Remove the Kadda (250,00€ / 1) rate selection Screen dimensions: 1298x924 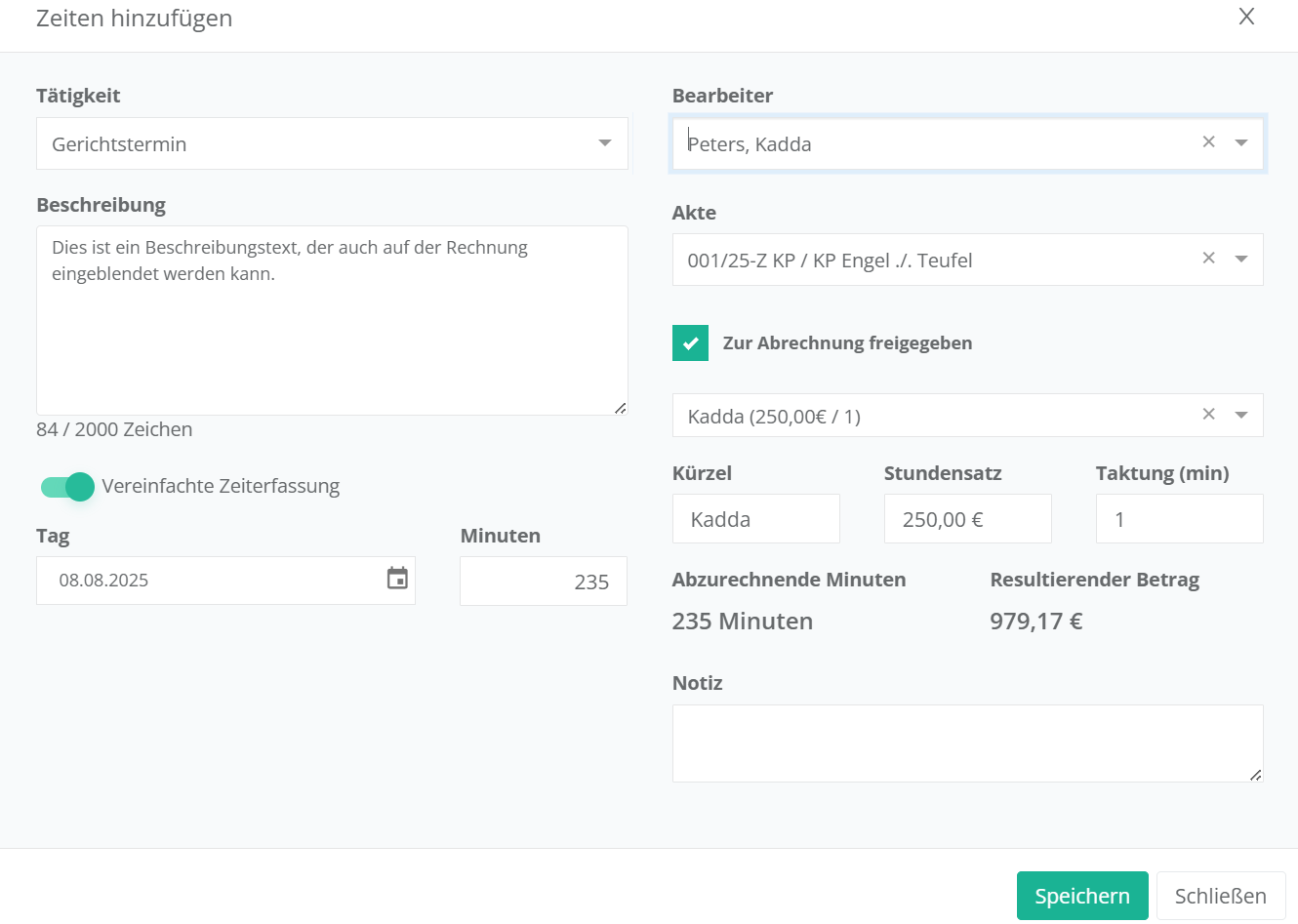pyautogui.click(x=1208, y=415)
